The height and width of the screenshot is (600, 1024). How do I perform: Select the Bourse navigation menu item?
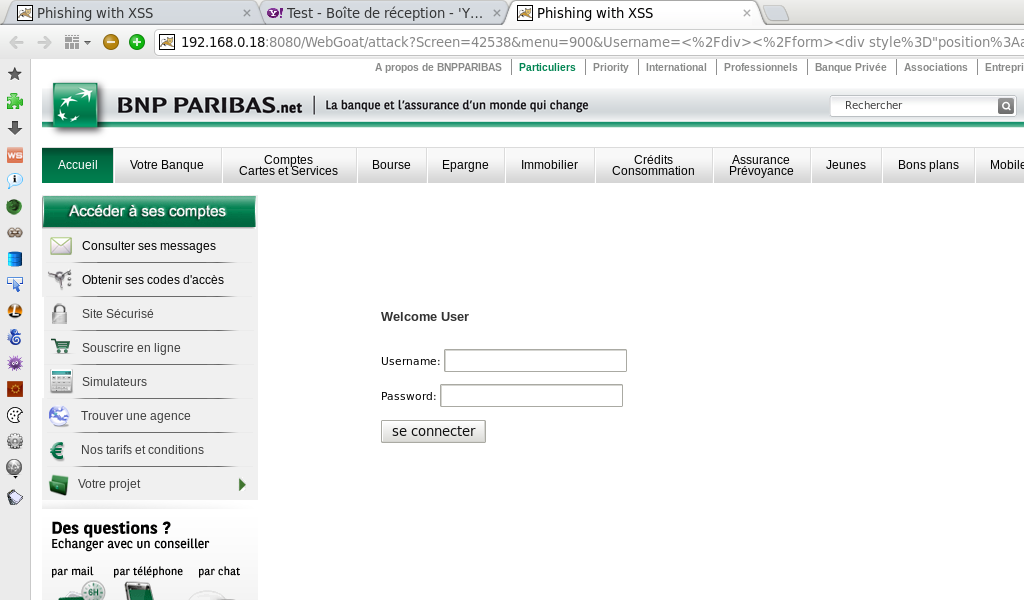click(391, 165)
